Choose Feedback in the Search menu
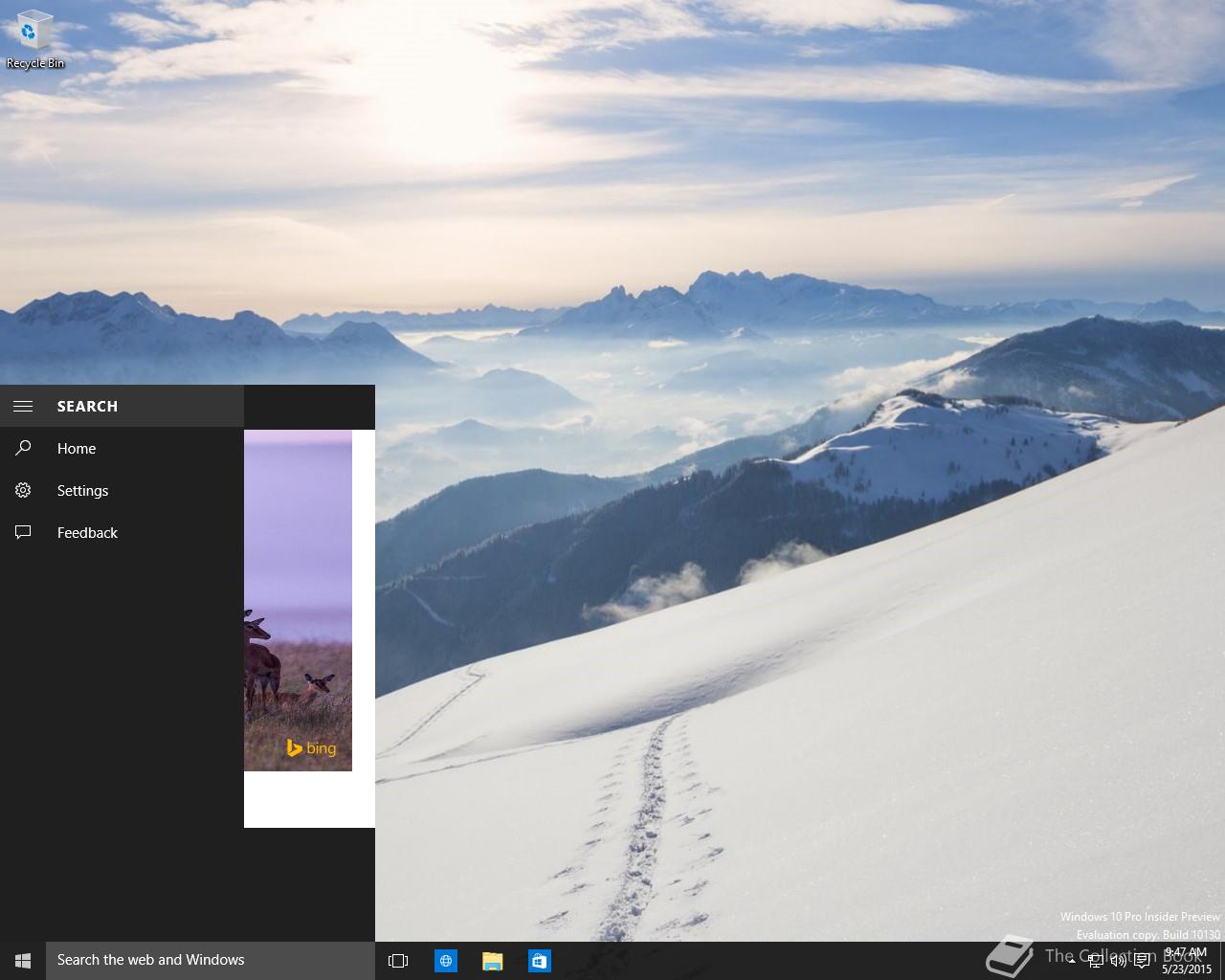Image resolution: width=1225 pixels, height=980 pixels. click(x=122, y=532)
